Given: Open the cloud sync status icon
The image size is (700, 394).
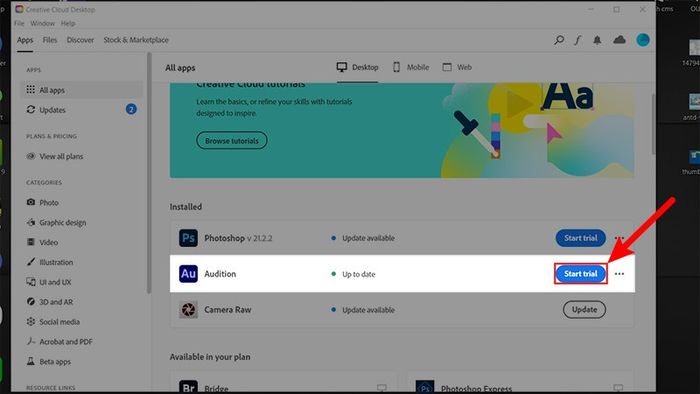Looking at the screenshot, I should pos(619,40).
